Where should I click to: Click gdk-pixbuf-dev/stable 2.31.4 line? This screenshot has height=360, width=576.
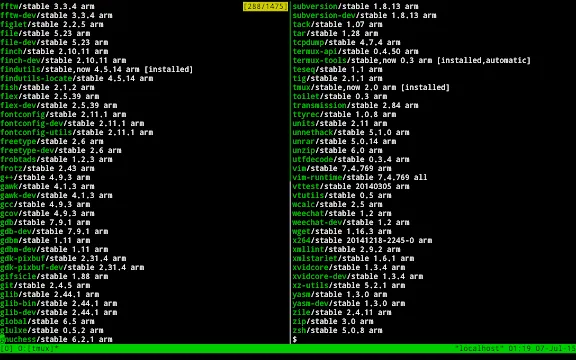(72, 267)
